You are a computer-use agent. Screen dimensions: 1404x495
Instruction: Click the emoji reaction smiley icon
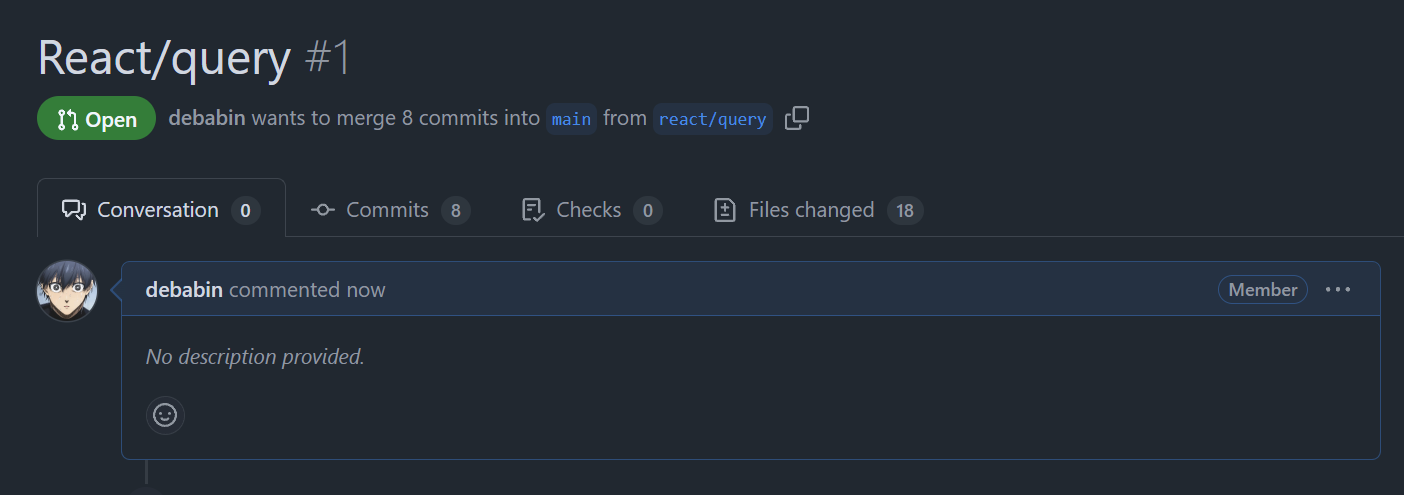coord(165,414)
